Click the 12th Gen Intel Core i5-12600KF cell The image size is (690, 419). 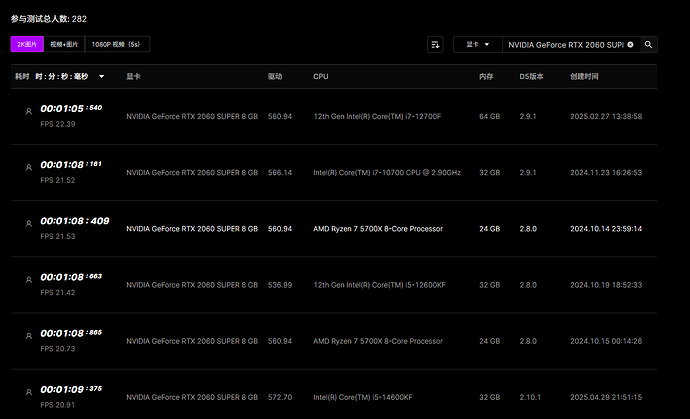(379, 285)
